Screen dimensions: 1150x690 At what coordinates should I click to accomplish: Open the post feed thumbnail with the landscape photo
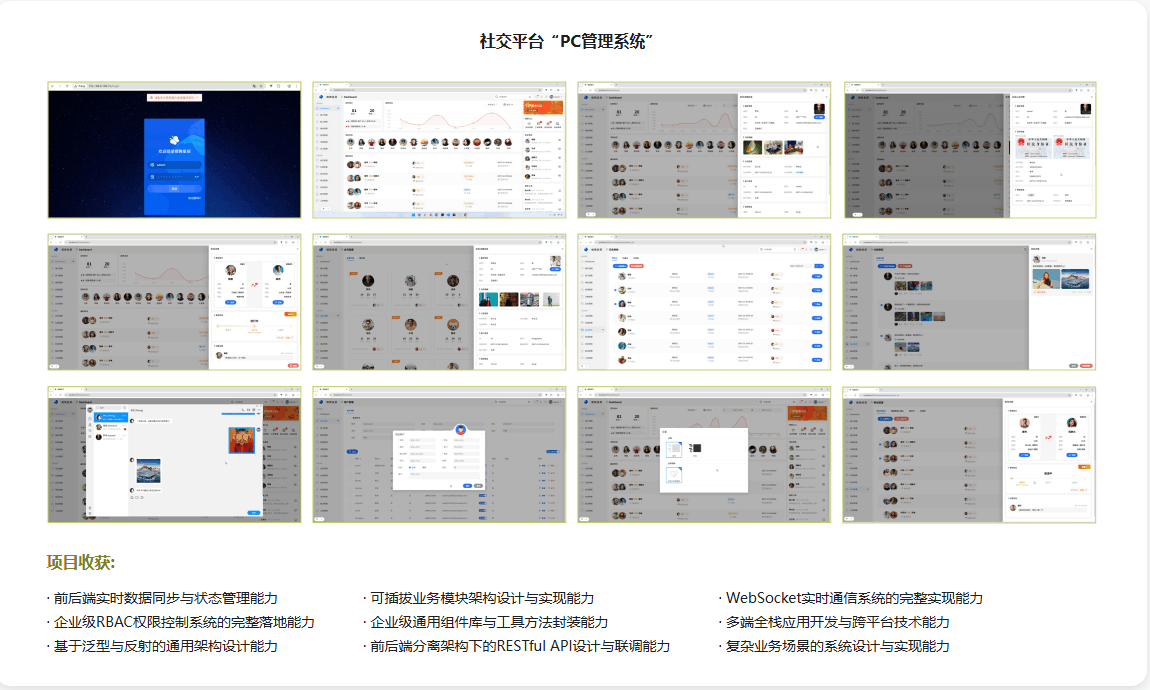tap(970, 302)
